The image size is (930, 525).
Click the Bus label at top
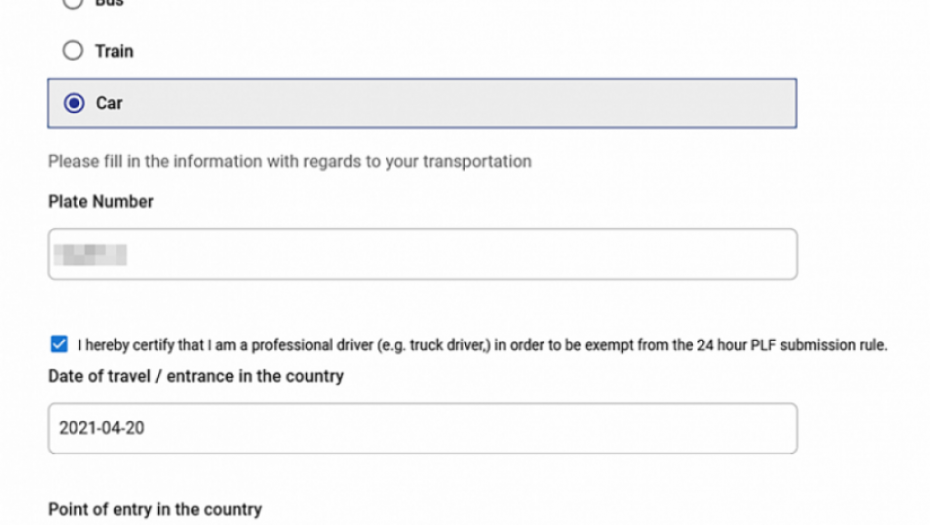(109, 3)
